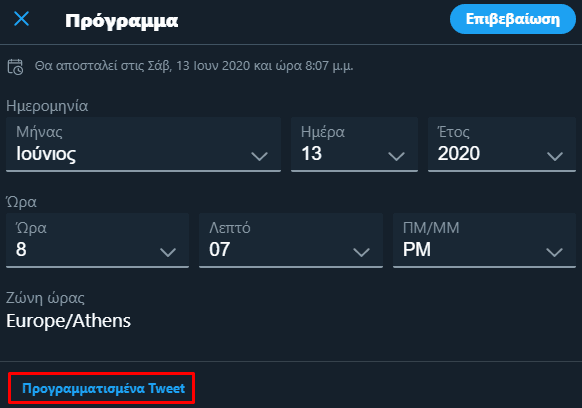The image size is (582, 408).
Task: Click the Europe/Athens time zone text
Action: [x=69, y=321]
